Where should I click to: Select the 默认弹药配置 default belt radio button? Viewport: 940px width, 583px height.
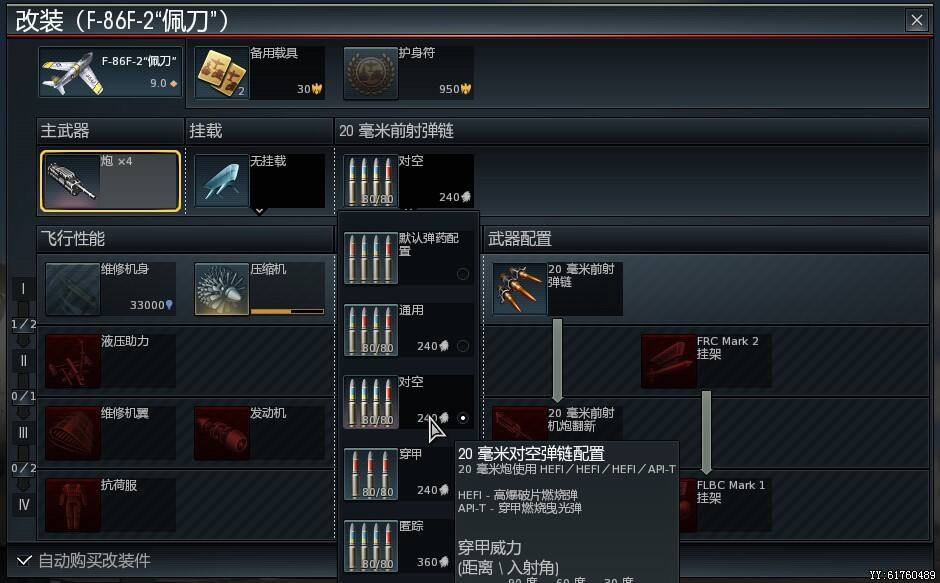pos(463,274)
